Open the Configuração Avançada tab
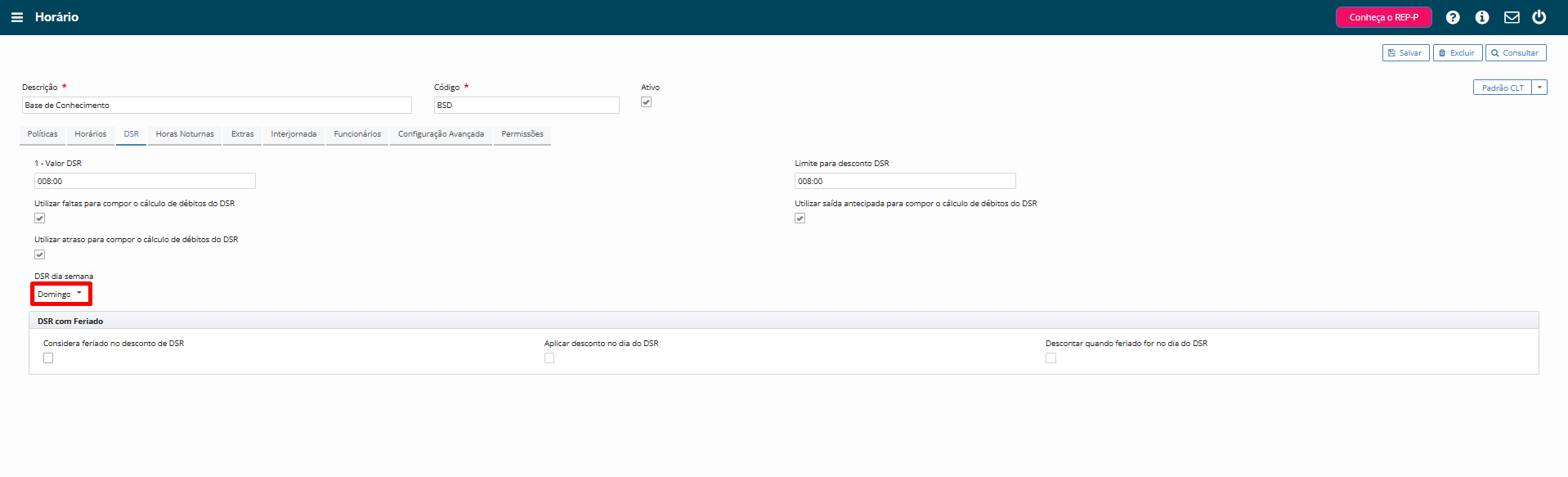This screenshot has width=1568, height=477. pos(441,134)
